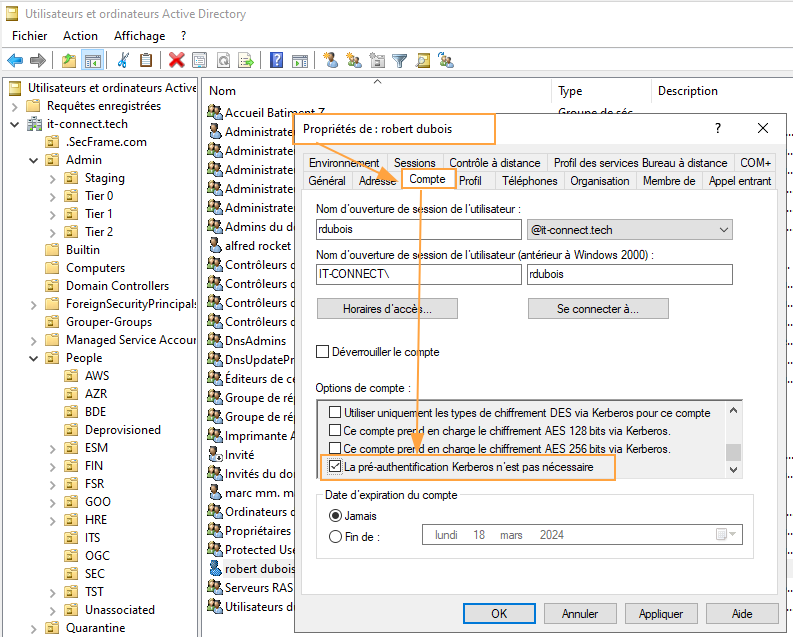Click the it-connect.tech domain icon

(34, 124)
